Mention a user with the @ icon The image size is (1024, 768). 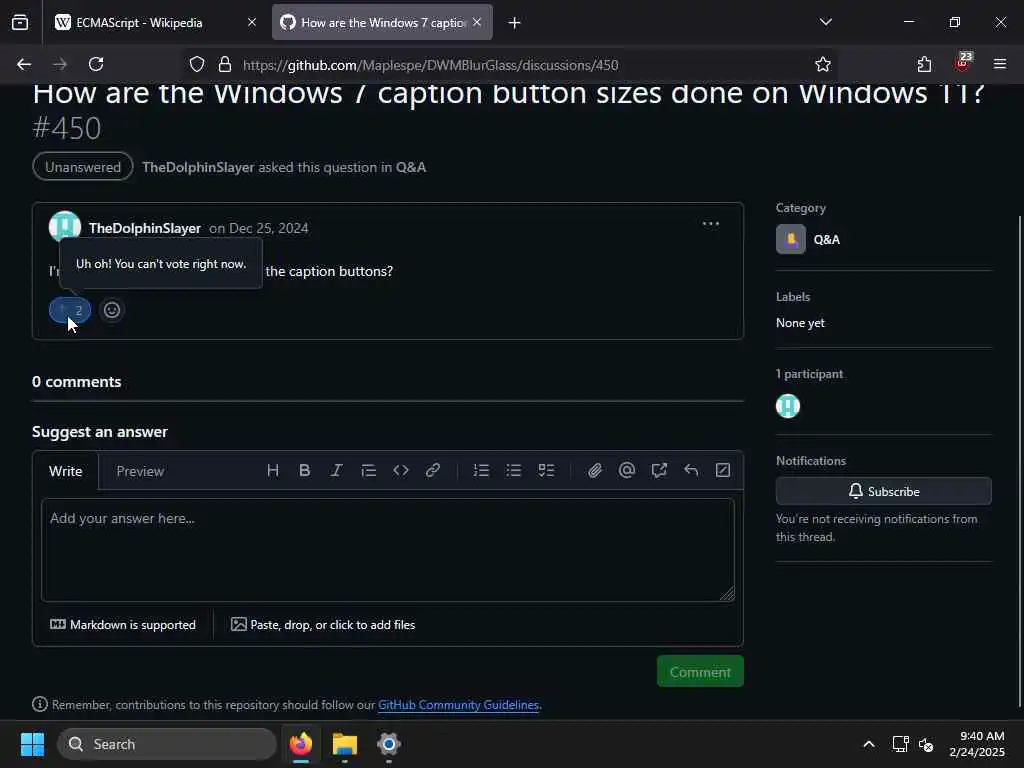tap(626, 470)
